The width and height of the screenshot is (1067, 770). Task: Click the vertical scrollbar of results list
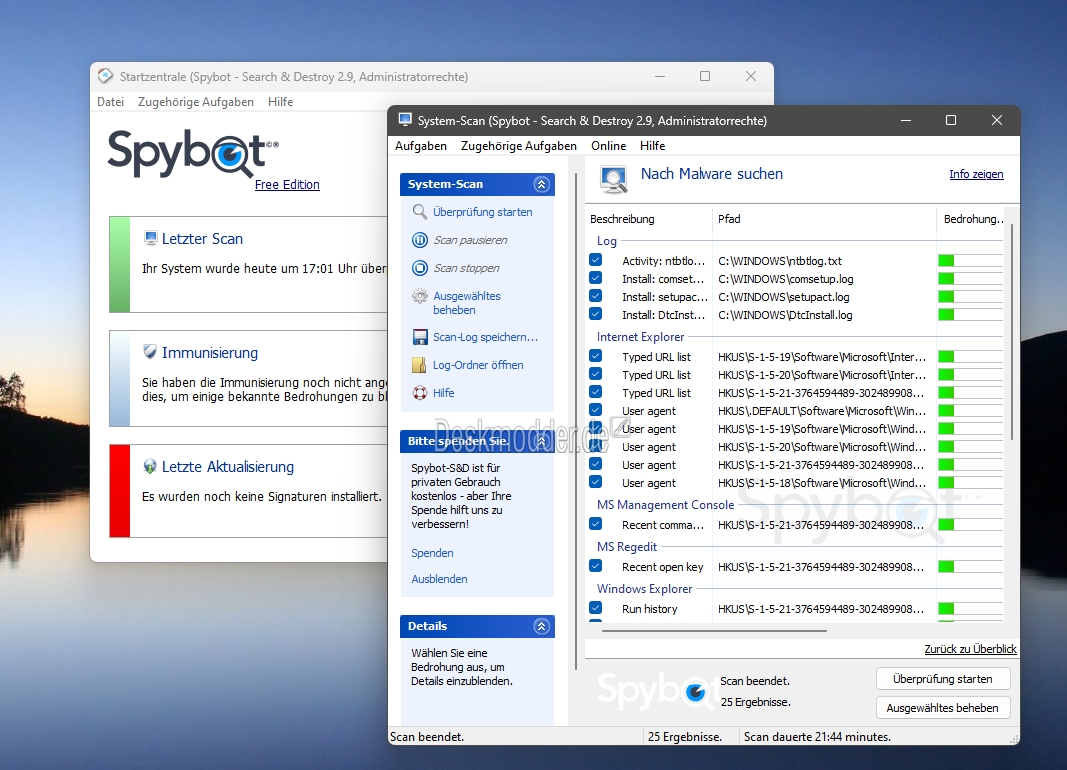(x=1012, y=331)
